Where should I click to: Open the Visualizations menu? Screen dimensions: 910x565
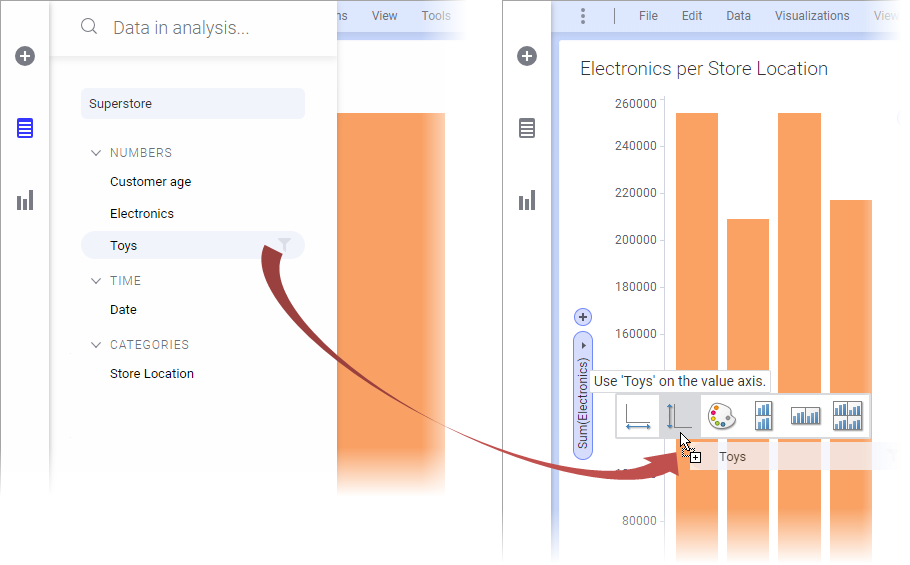[x=811, y=16]
